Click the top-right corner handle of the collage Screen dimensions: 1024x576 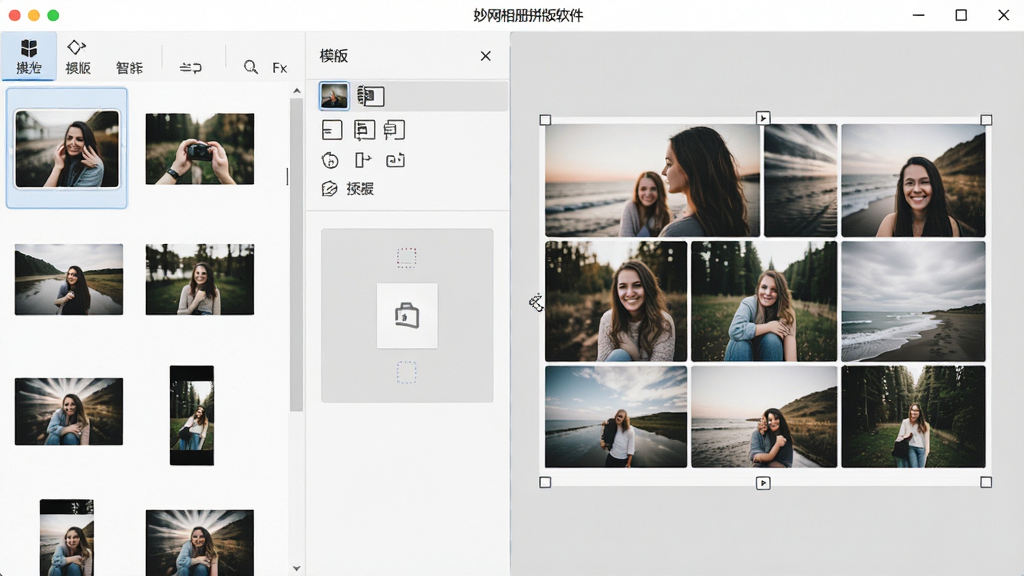[986, 120]
